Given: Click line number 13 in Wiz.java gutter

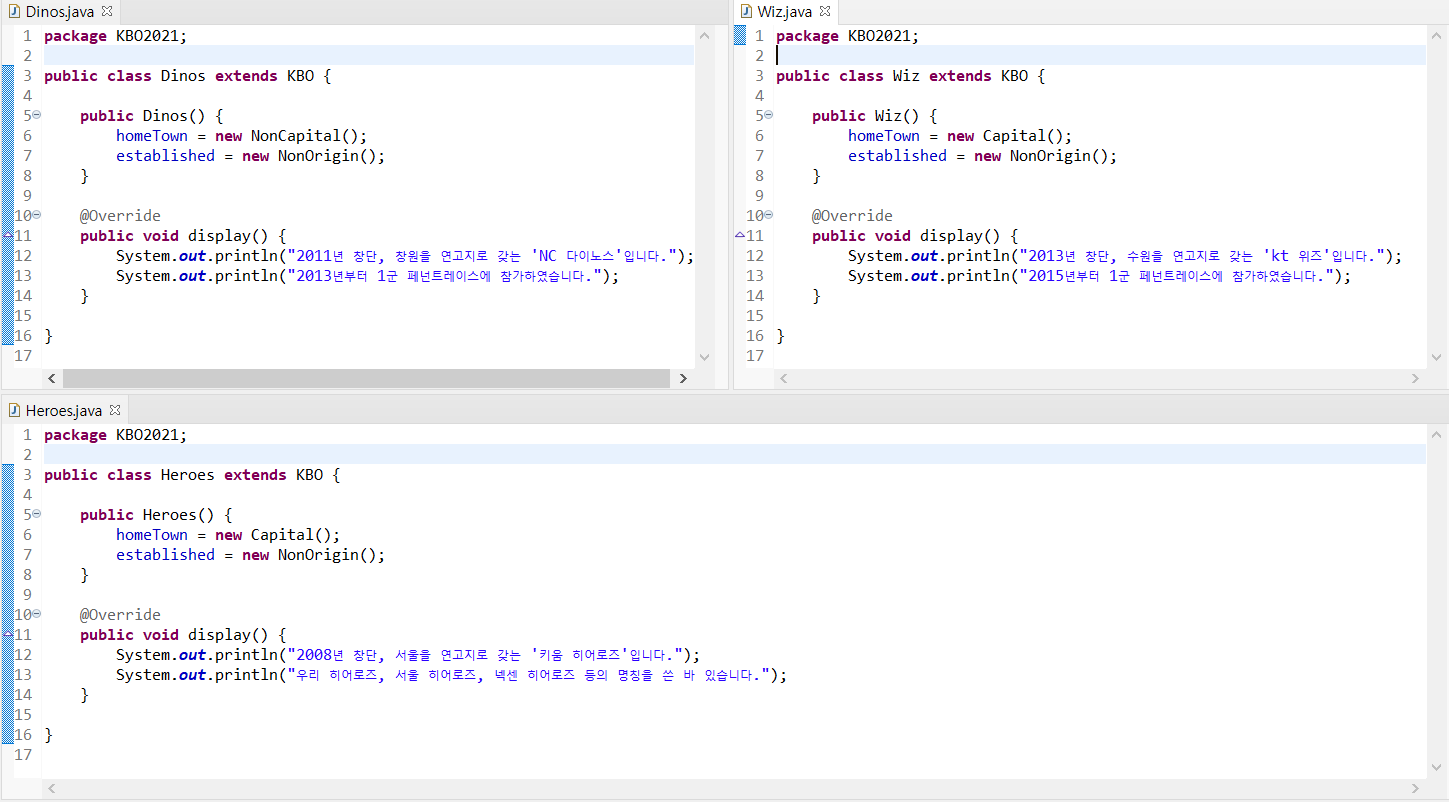Looking at the screenshot, I should (x=755, y=275).
